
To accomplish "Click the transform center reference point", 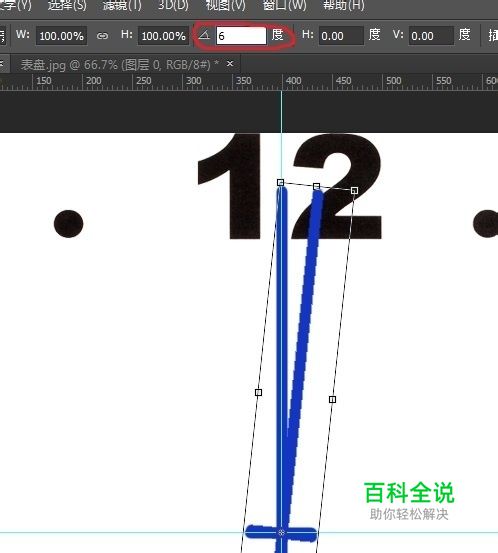I will point(281,533).
